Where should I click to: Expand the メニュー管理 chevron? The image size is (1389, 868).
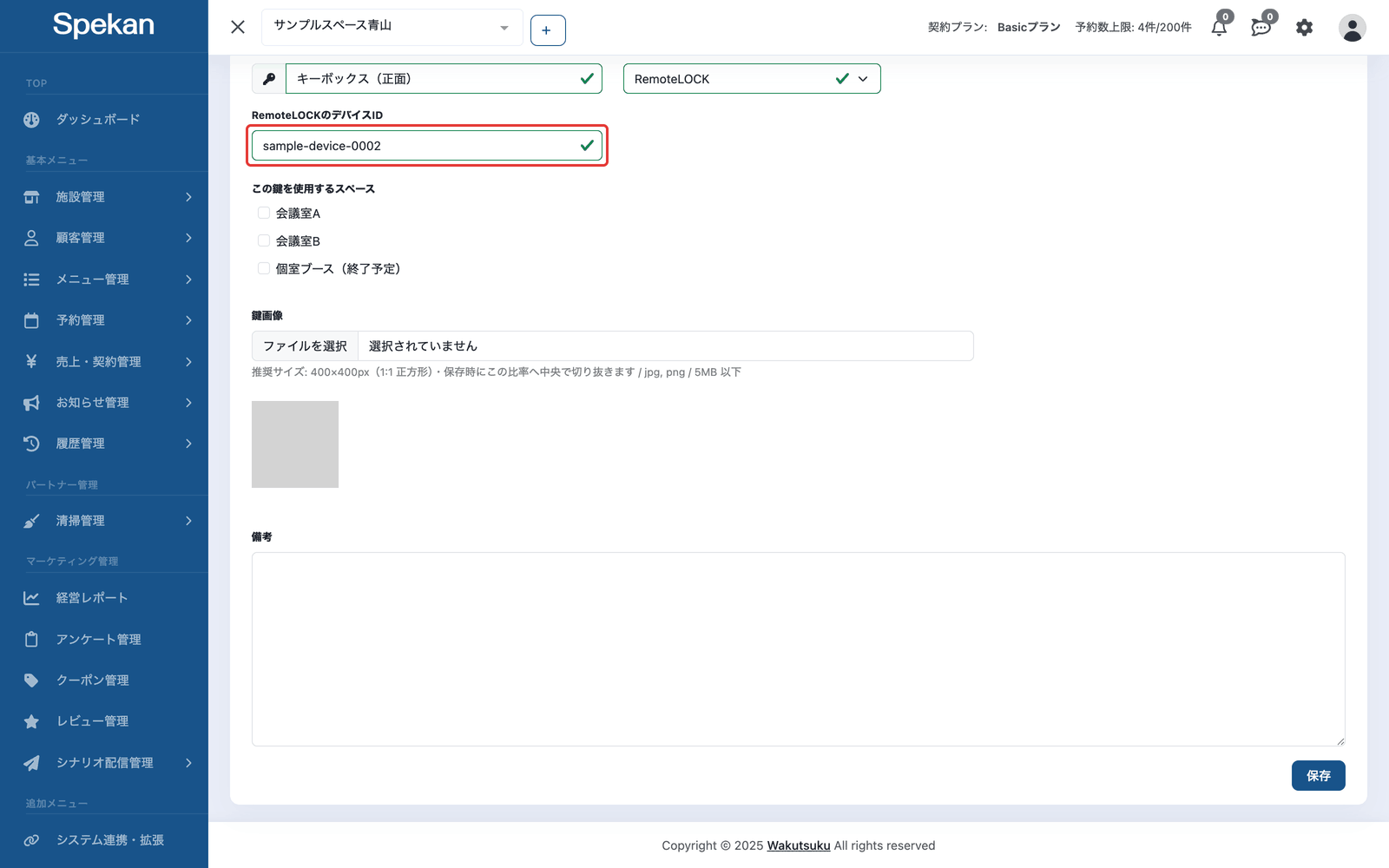[x=188, y=279]
